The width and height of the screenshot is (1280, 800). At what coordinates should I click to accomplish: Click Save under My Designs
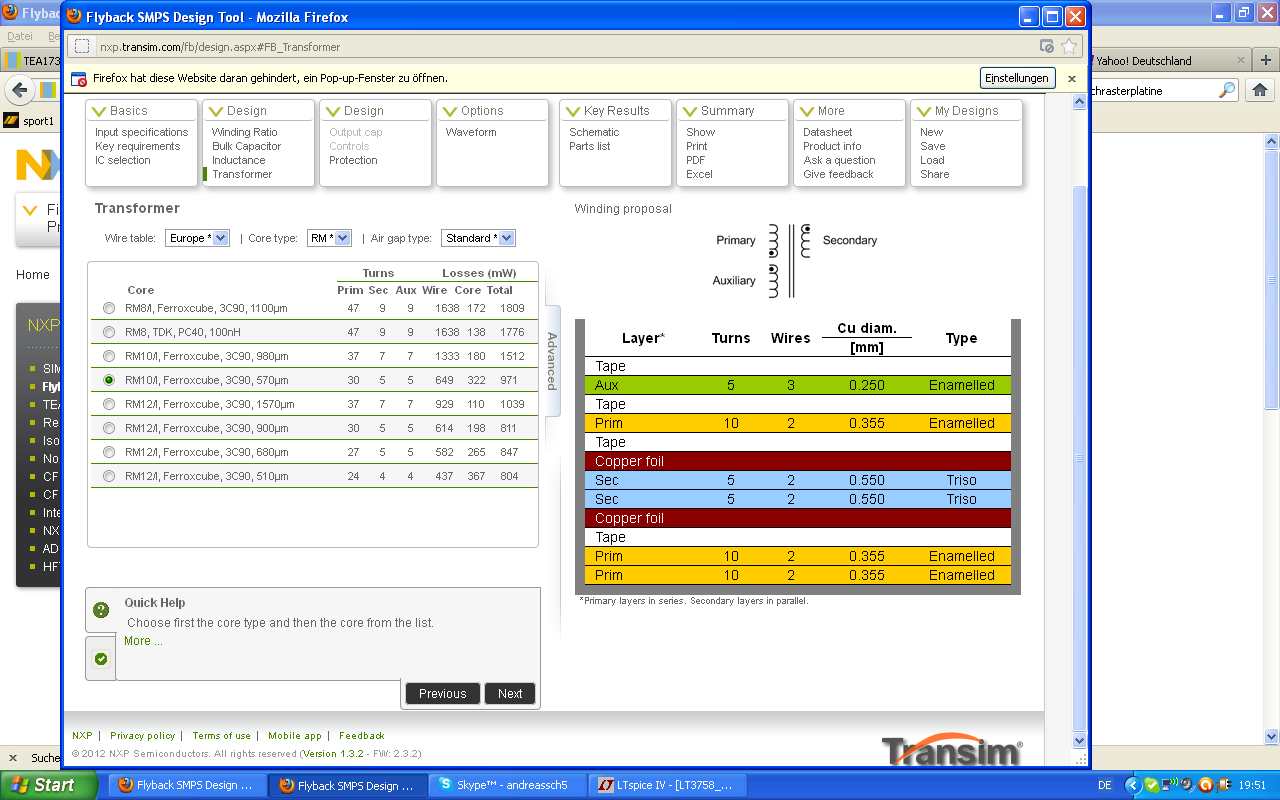(932, 146)
